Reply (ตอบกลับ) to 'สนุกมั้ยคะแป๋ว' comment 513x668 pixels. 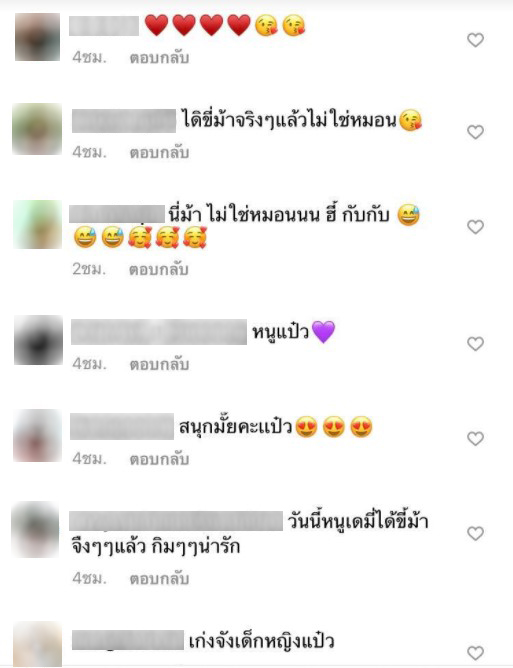pyautogui.click(x=159, y=459)
